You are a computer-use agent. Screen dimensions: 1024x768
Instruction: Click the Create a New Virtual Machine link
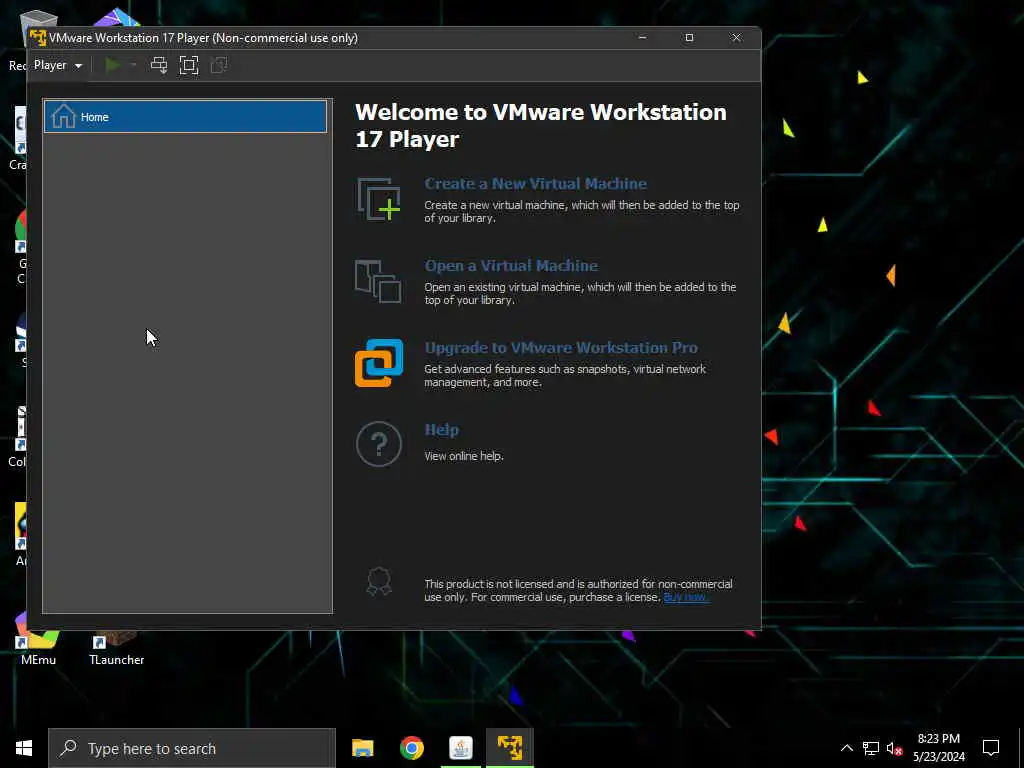[x=536, y=184]
